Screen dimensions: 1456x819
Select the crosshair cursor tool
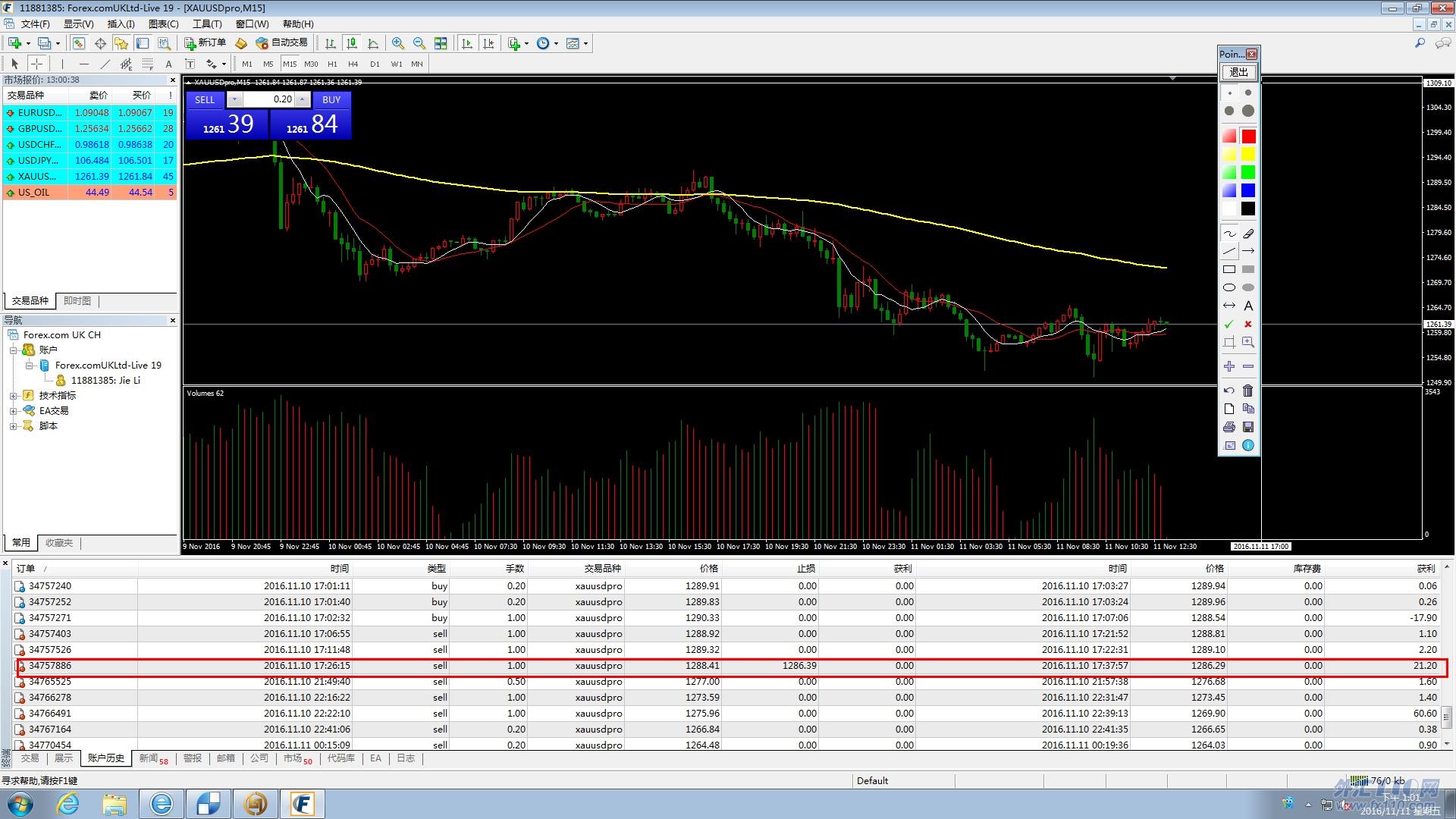click(x=36, y=64)
